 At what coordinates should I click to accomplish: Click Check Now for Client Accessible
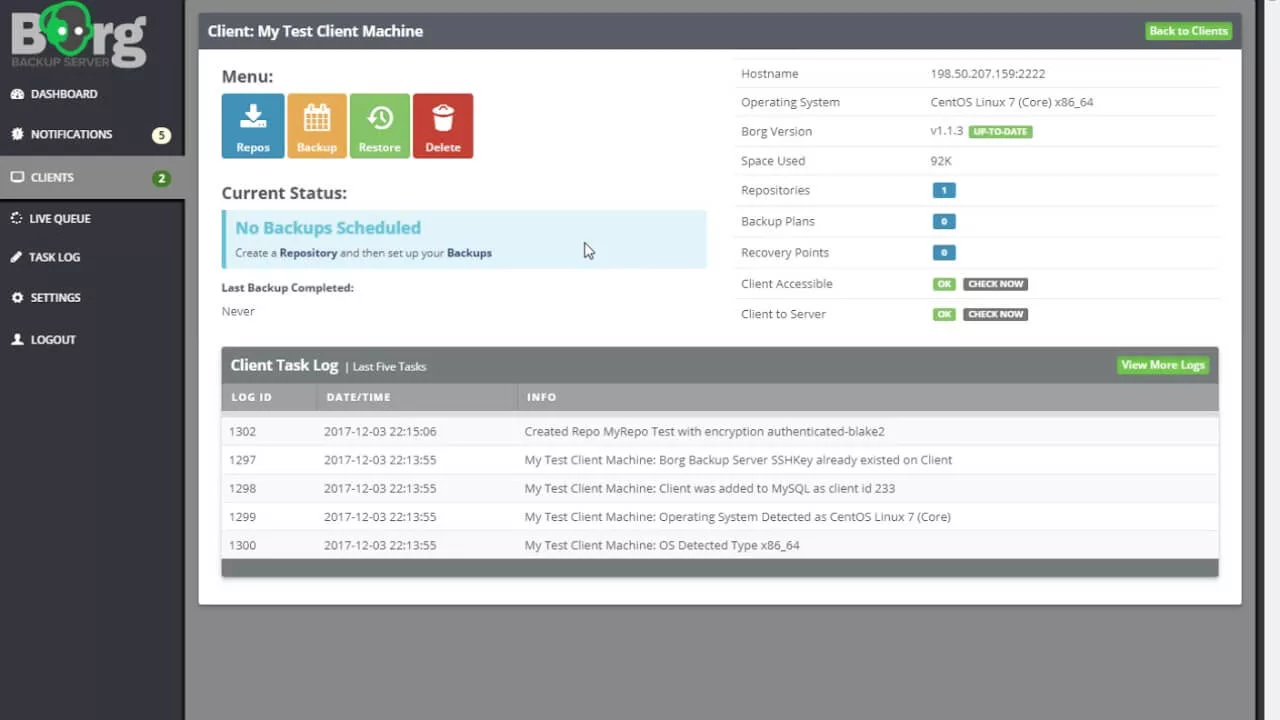(995, 284)
